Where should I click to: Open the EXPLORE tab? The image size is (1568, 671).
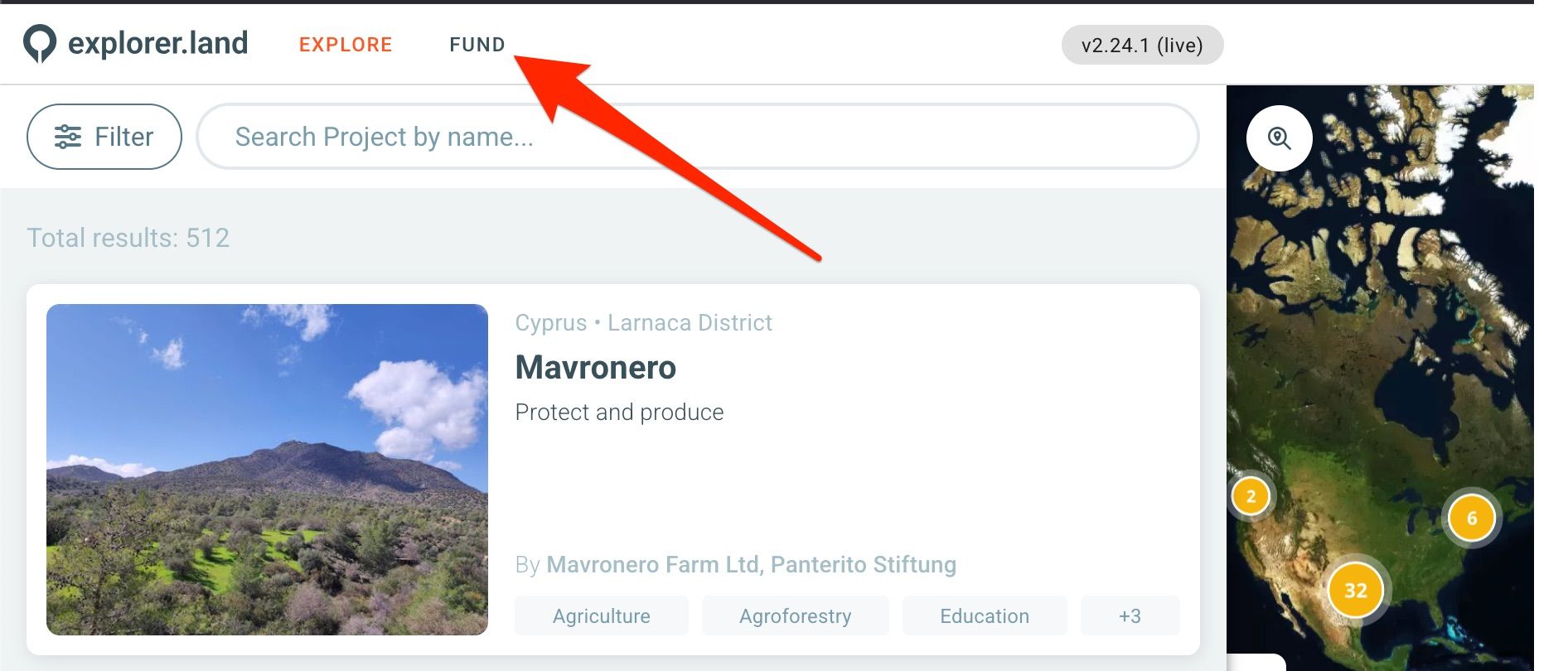[346, 45]
